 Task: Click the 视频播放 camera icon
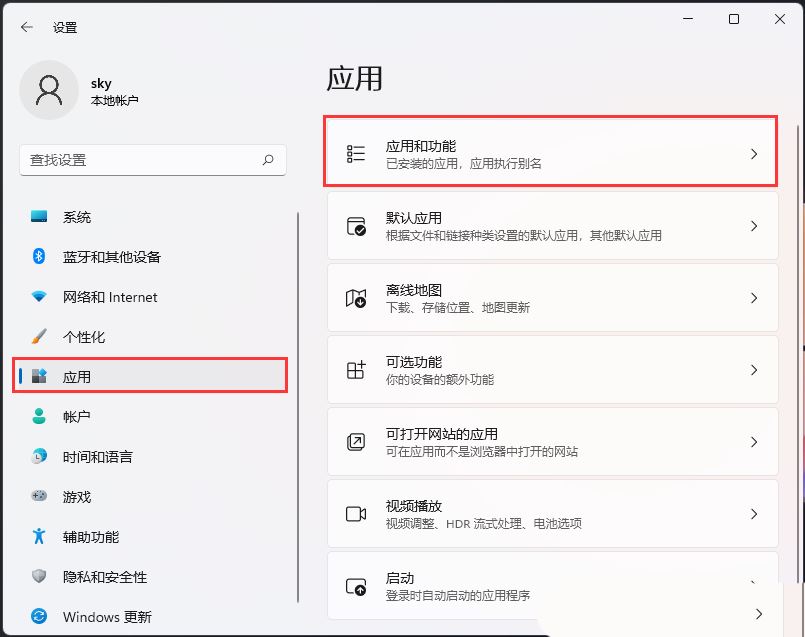[356, 513]
